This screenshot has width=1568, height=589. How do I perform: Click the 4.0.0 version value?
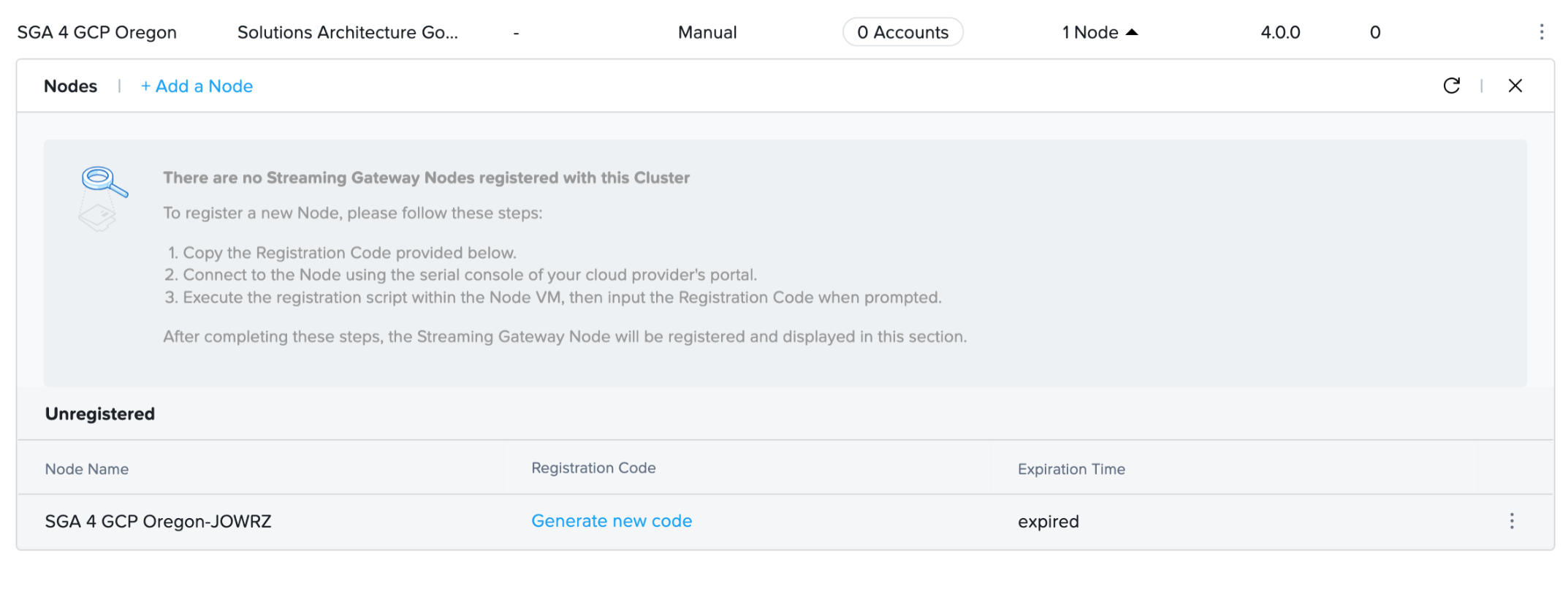1280,32
